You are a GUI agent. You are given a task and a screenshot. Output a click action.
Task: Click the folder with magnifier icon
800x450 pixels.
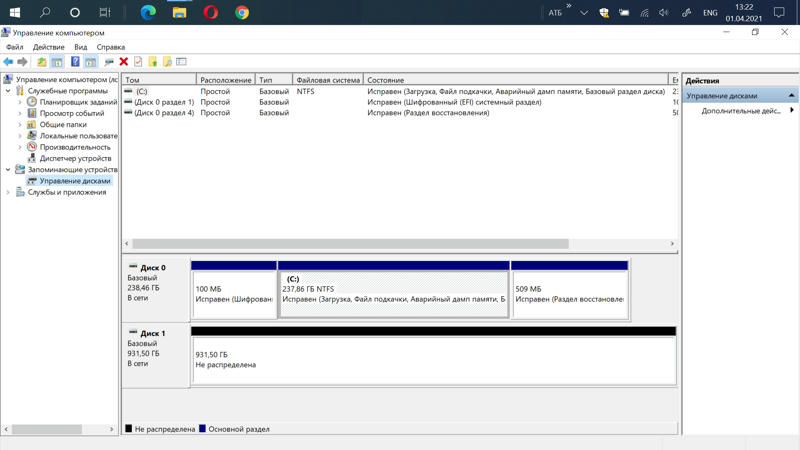point(167,62)
